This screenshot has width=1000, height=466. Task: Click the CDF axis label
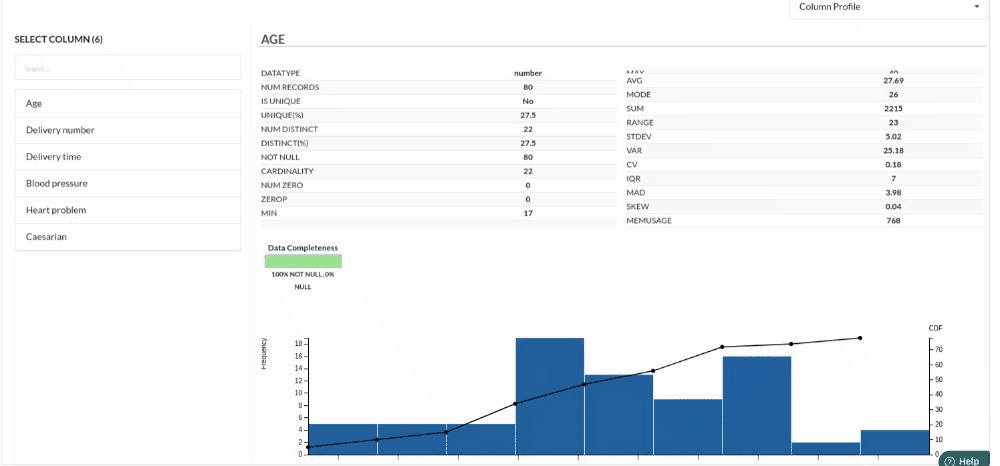[936, 328]
